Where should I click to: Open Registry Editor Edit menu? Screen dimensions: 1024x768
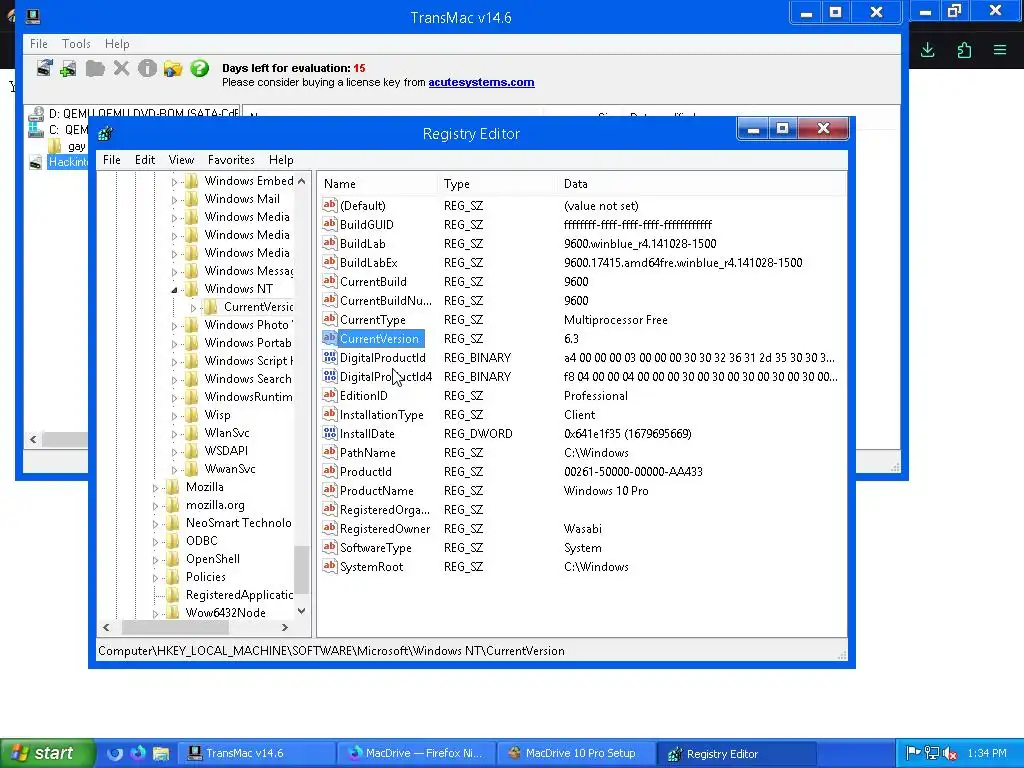[x=144, y=159]
